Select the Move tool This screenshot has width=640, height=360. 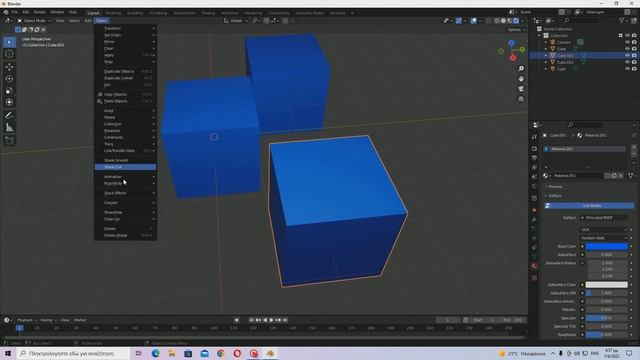pyautogui.click(x=9, y=67)
